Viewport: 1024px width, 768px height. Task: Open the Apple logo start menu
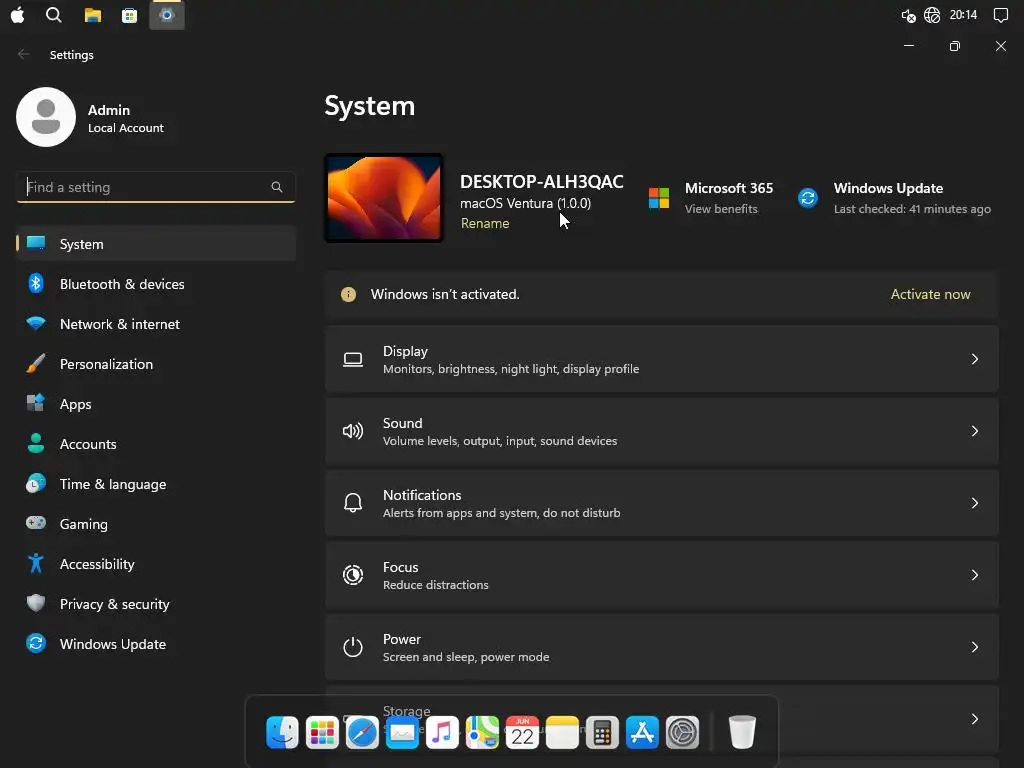[18, 14]
